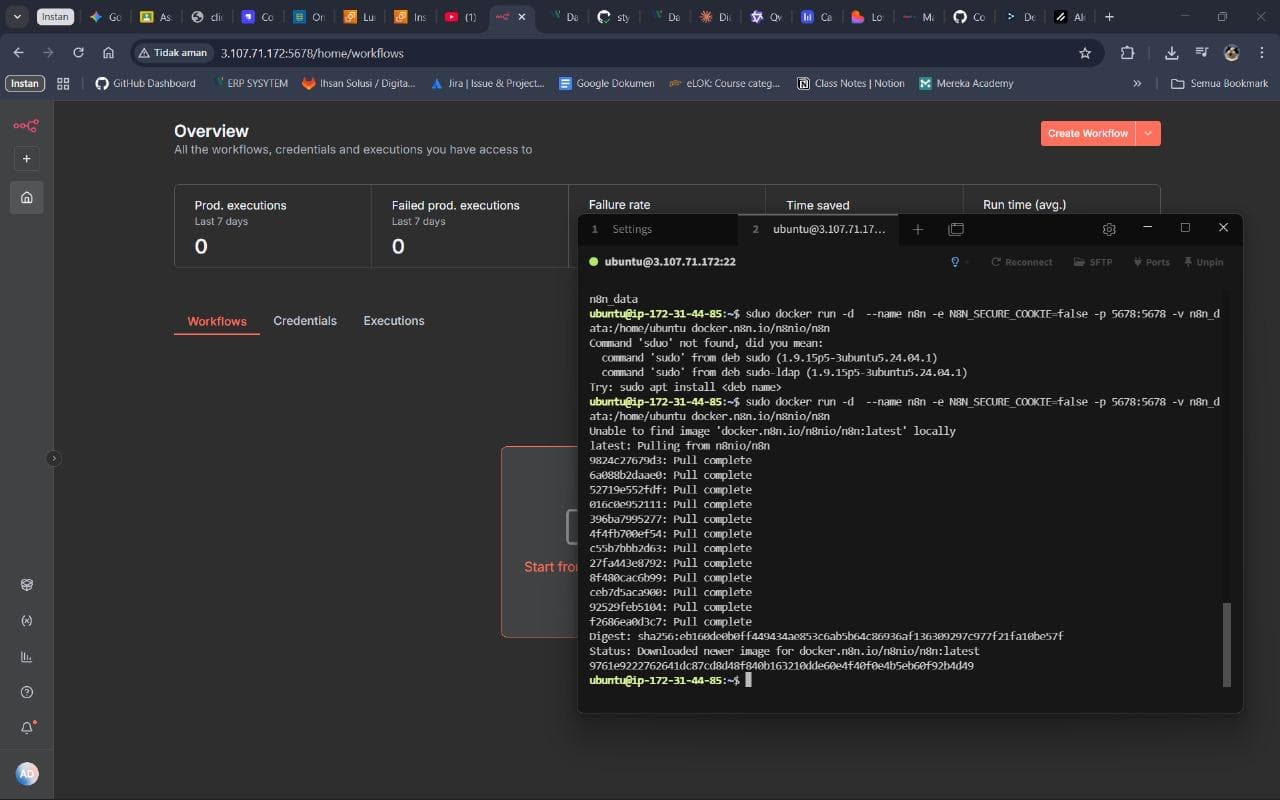Unpin the terminal session window
Image resolution: width=1280 pixels, height=800 pixels.
pos(1204,261)
